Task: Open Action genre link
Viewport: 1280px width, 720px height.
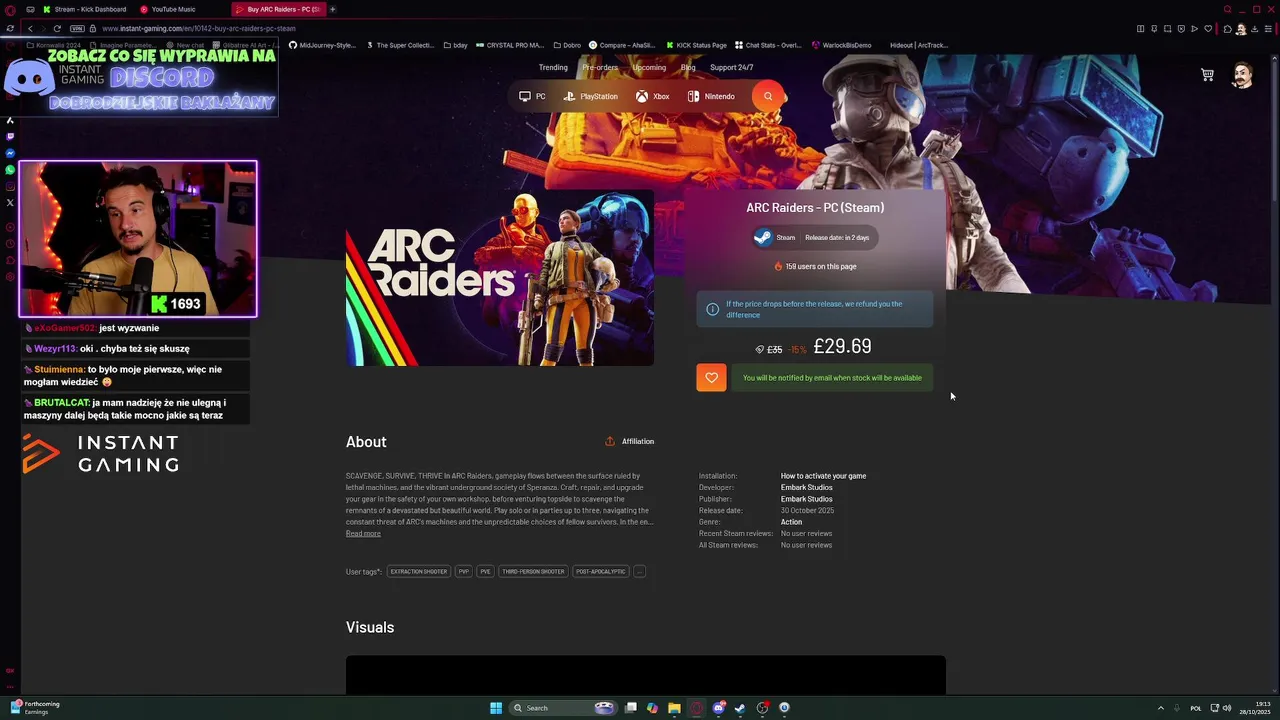Action: 791,522
